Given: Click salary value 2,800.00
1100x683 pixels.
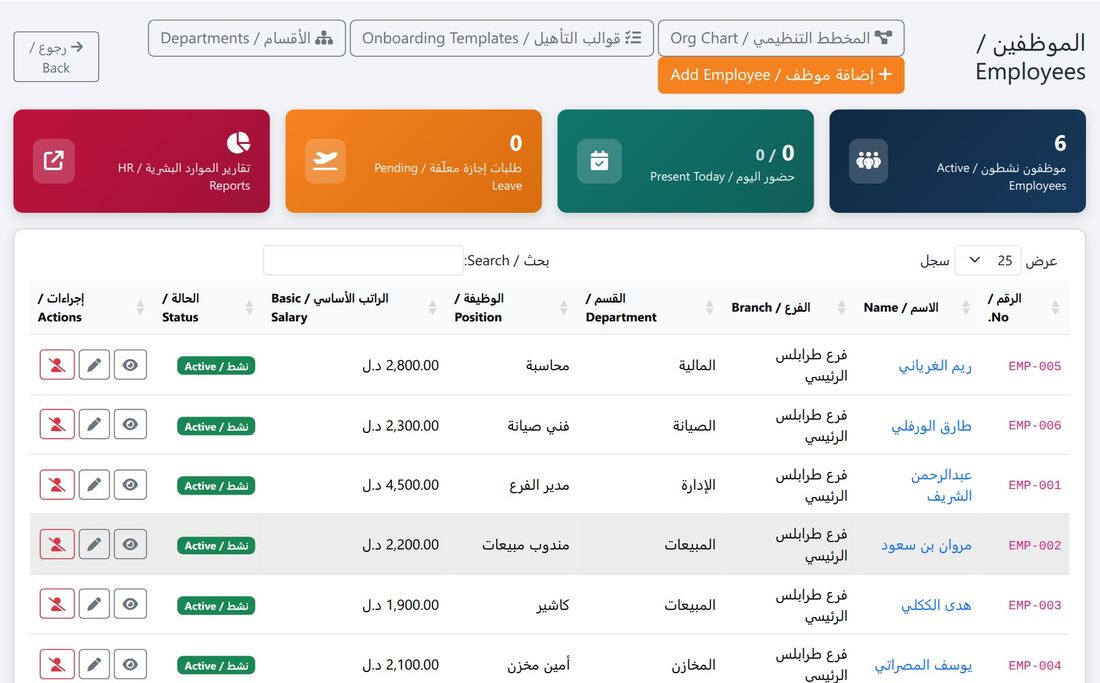Looking at the screenshot, I should coord(401,365).
